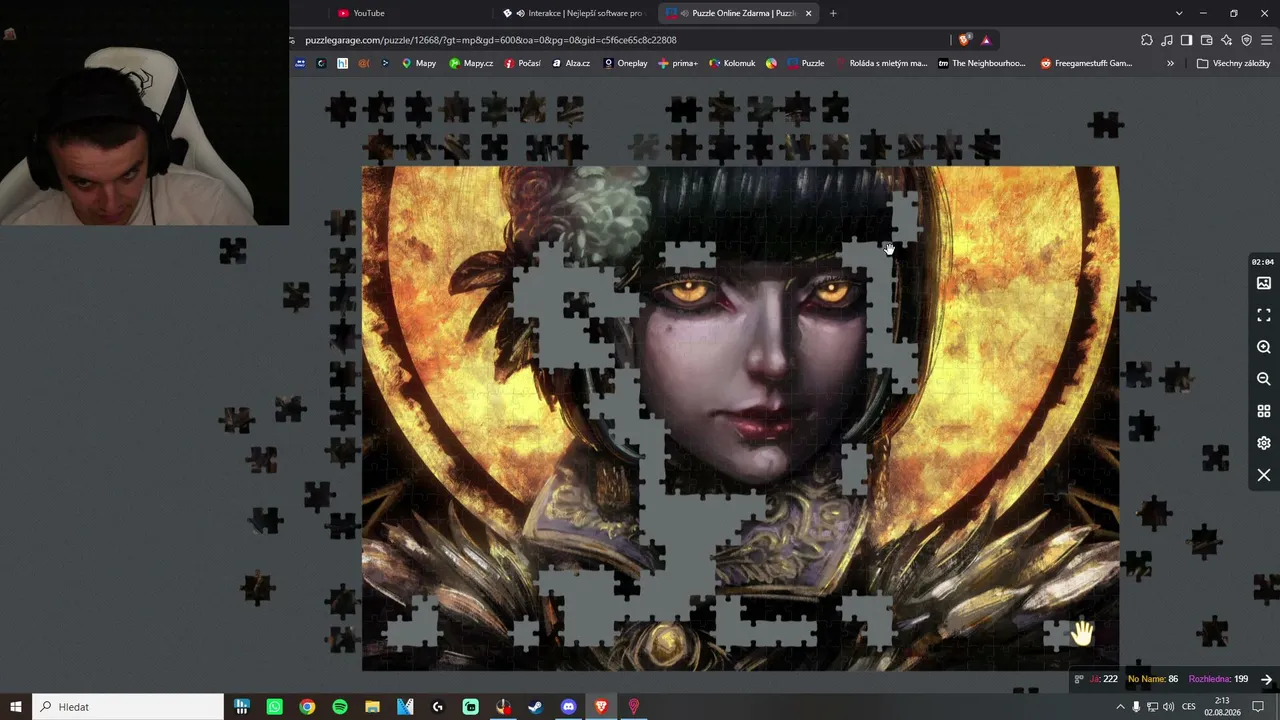Zoom out of the puzzle
This screenshot has height=720, width=1280.
1264,379
